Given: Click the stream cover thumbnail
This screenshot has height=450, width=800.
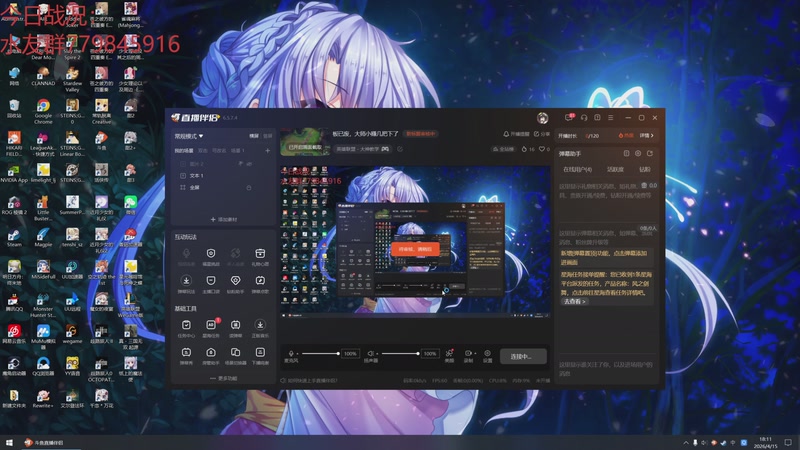Looking at the screenshot, I should pos(305,141).
